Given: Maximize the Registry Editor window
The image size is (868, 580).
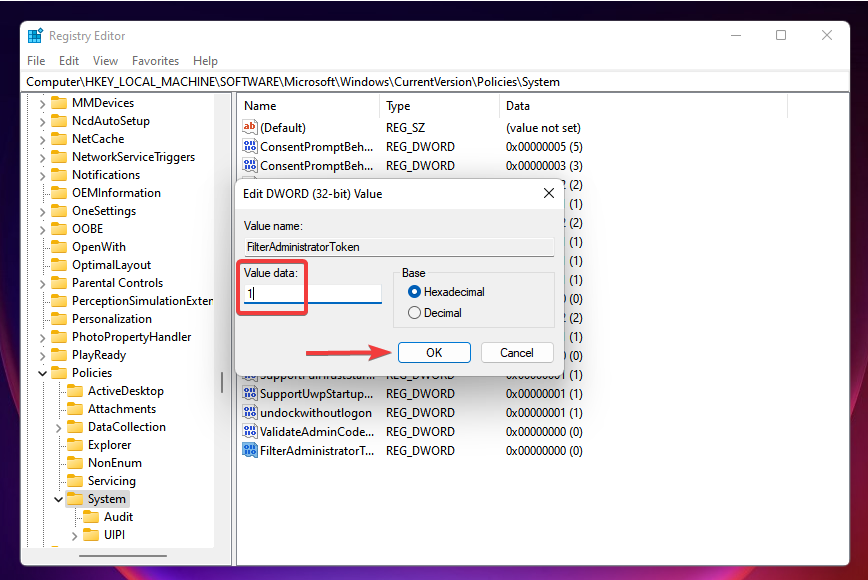Looking at the screenshot, I should point(781,35).
